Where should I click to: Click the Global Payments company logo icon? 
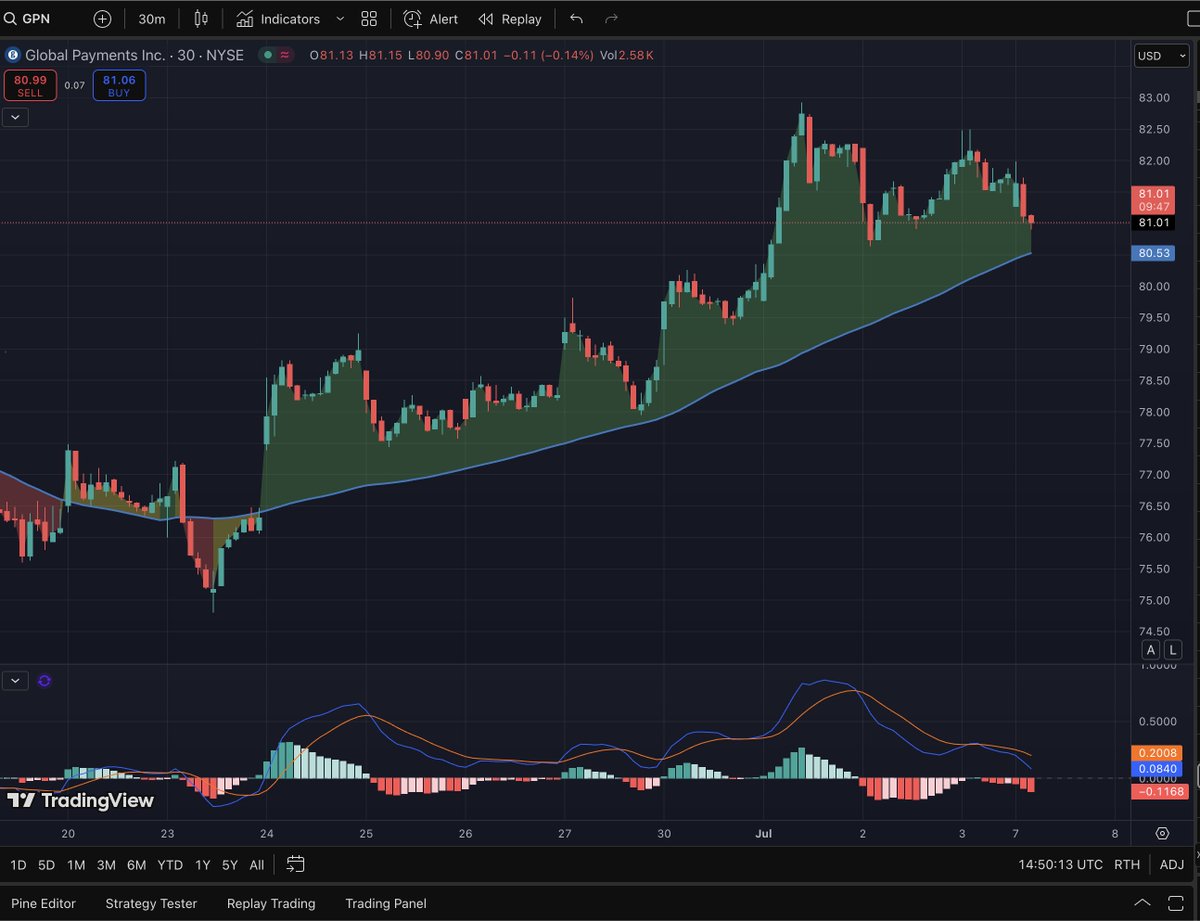click(13, 55)
